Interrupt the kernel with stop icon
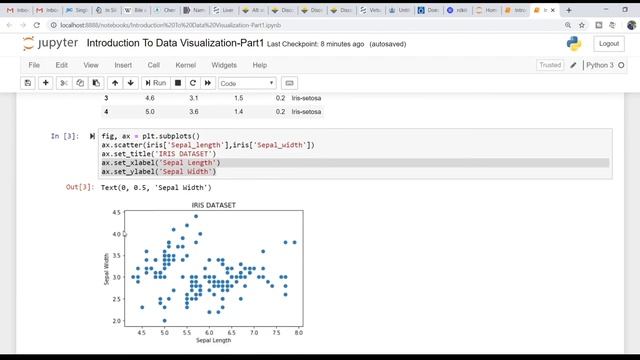The image size is (640, 360). click(178, 83)
